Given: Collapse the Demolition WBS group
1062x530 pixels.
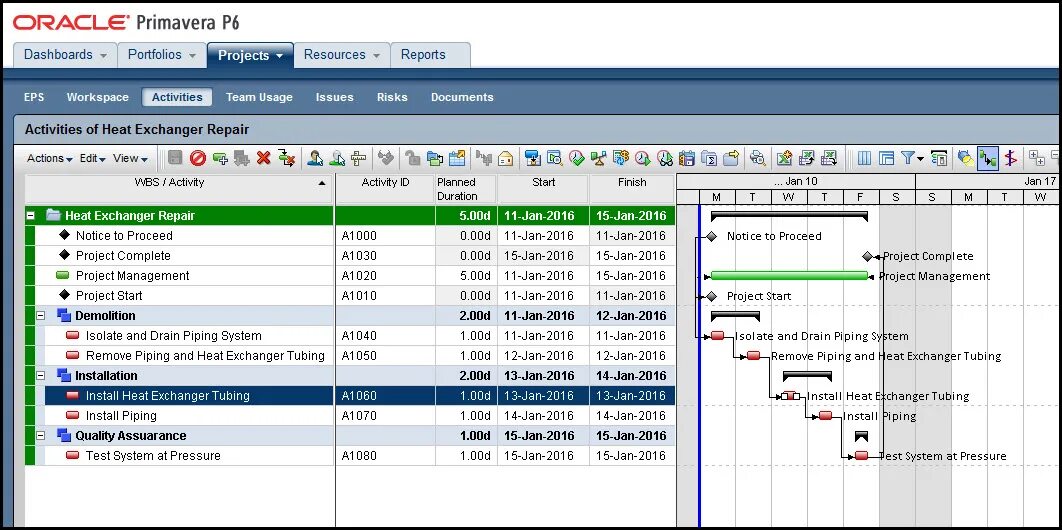Looking at the screenshot, I should tap(41, 315).
